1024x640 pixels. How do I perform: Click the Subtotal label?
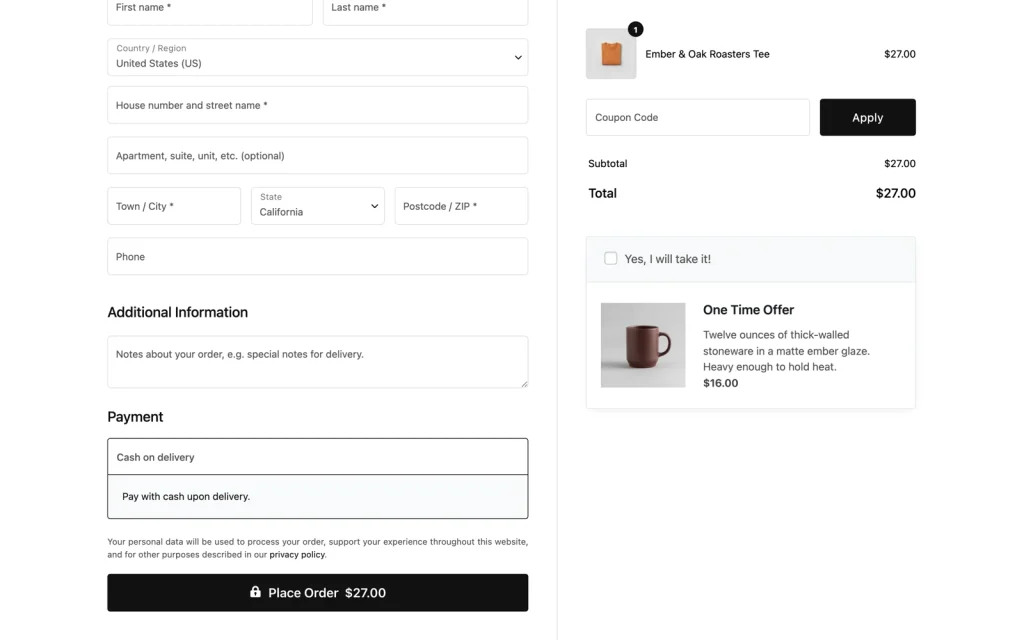[607, 163]
